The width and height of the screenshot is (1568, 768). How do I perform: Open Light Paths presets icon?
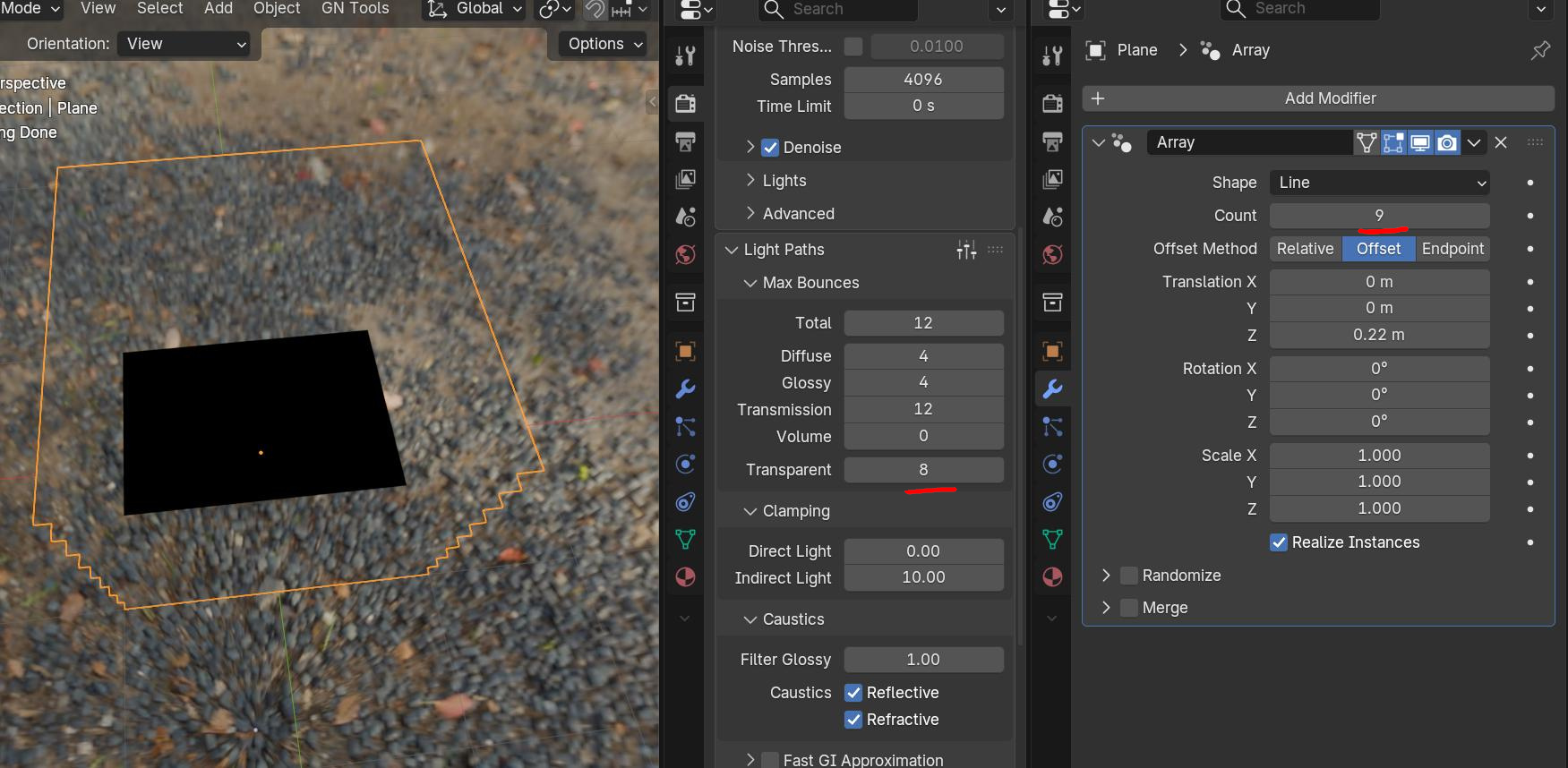click(x=966, y=250)
